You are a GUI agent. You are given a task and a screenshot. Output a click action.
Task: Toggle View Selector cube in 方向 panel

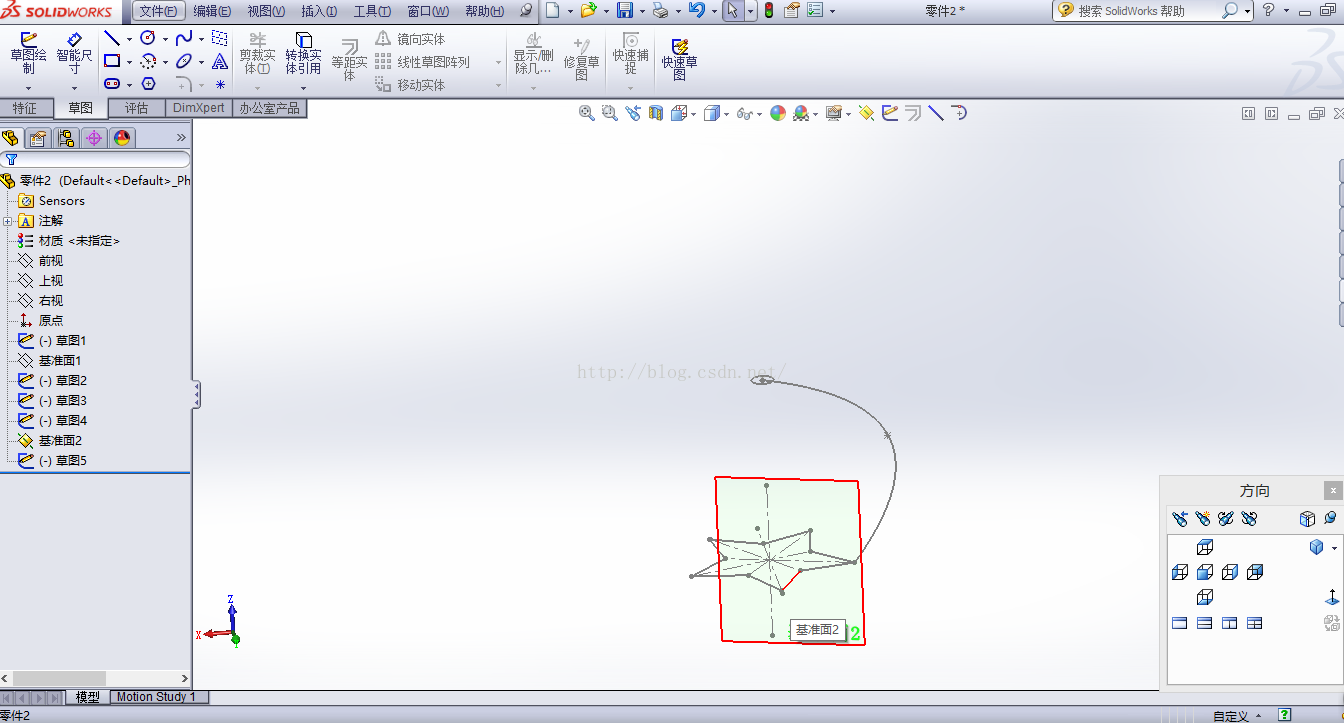click(1307, 519)
